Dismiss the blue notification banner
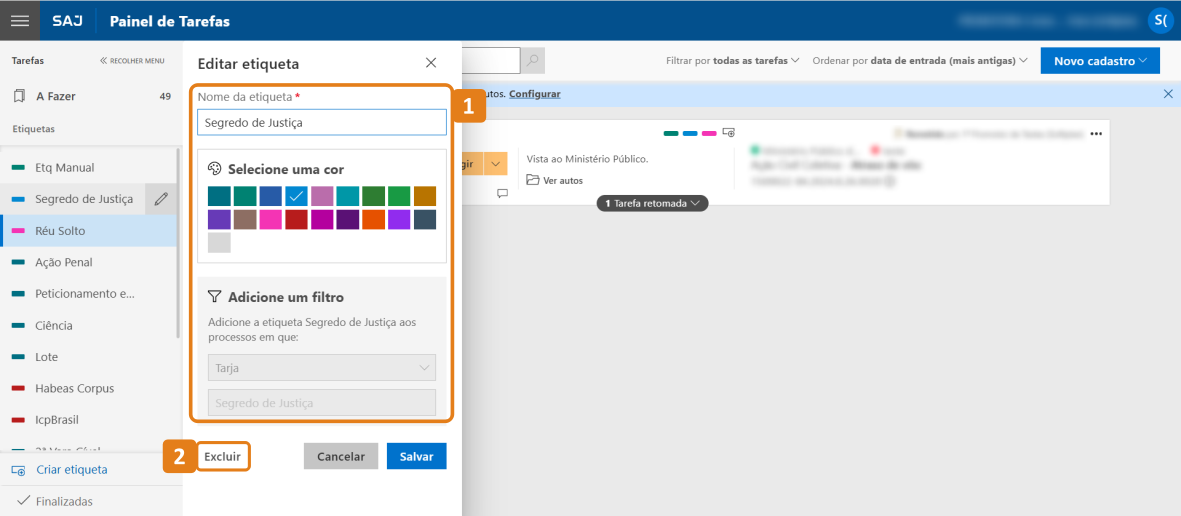 point(1167,94)
